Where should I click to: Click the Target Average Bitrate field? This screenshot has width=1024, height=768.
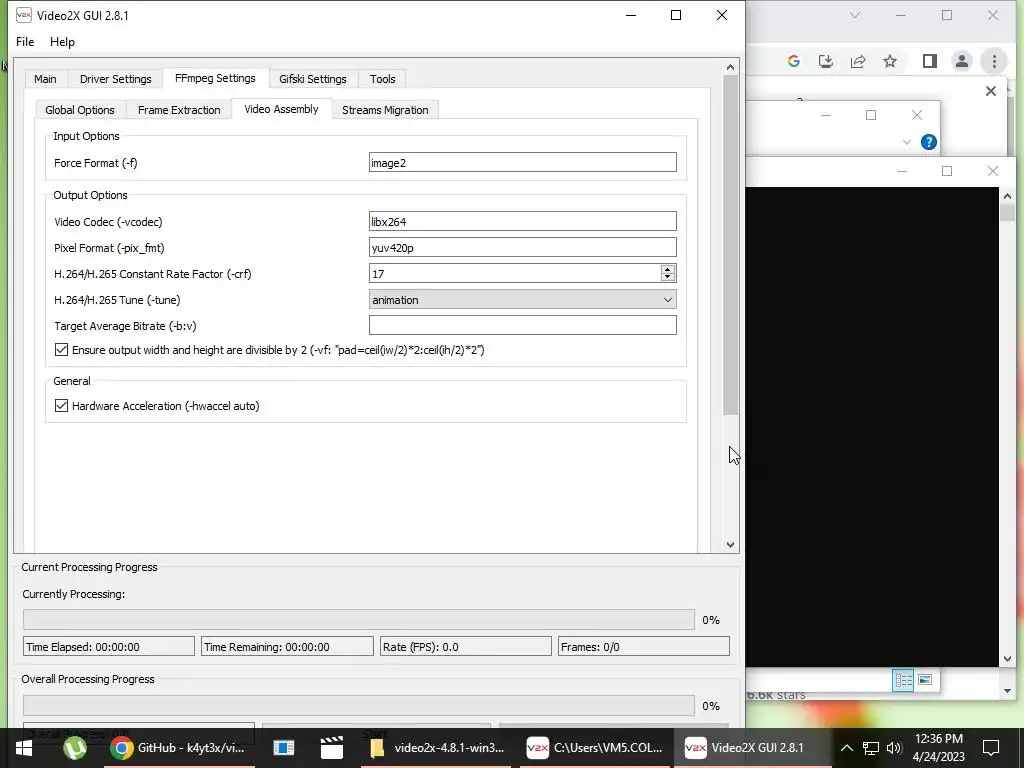point(522,325)
